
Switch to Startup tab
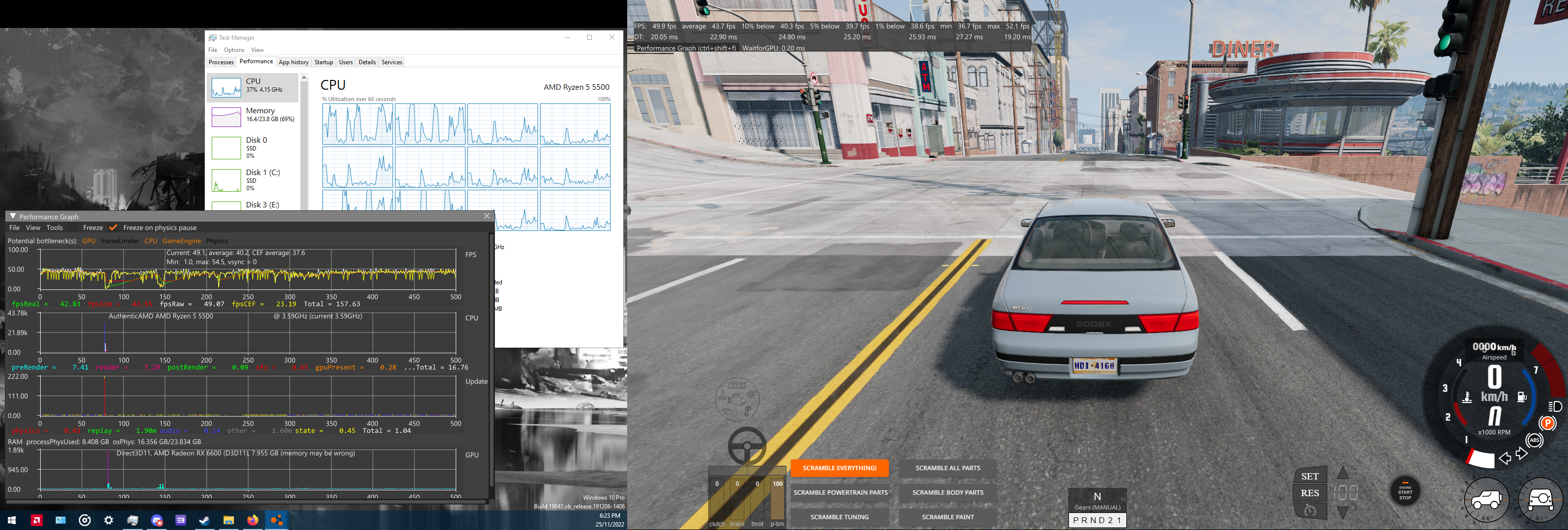click(x=324, y=62)
